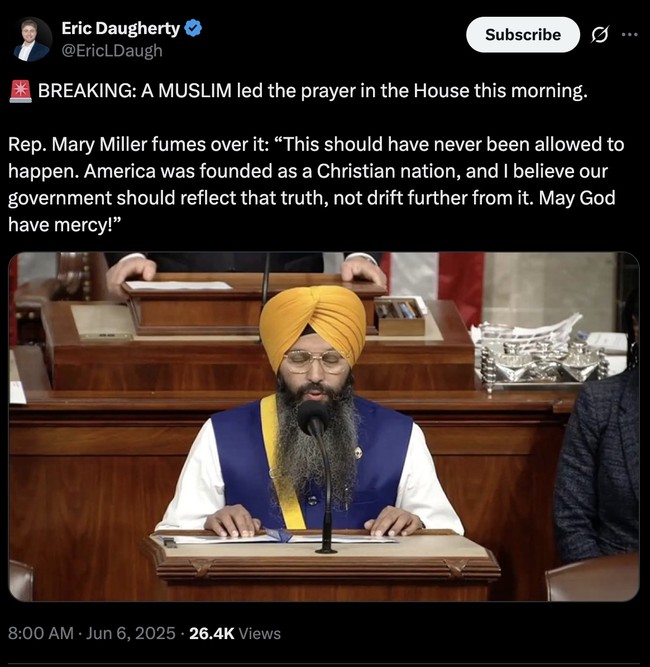Viewport: 650px width, 667px height.
Task: Click the silver inkstand in the photo
Action: point(542,356)
